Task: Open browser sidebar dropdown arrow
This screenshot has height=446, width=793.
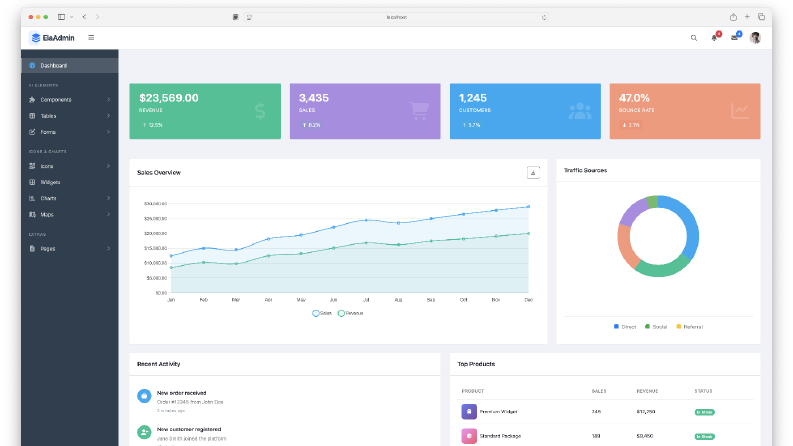Action: [x=71, y=17]
